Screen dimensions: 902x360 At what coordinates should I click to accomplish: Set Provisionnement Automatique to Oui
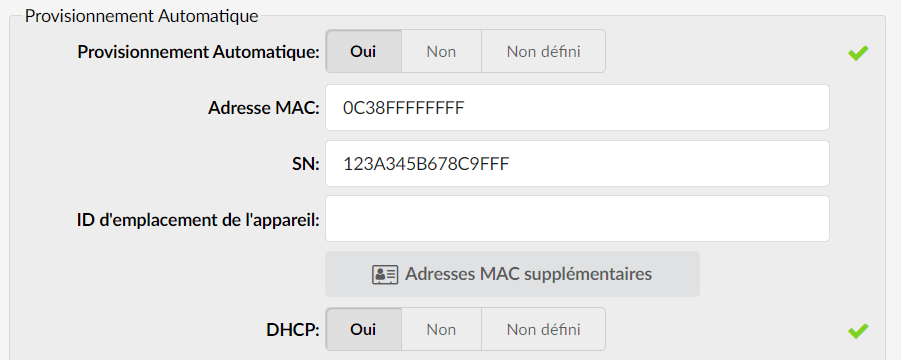pyautogui.click(x=364, y=52)
